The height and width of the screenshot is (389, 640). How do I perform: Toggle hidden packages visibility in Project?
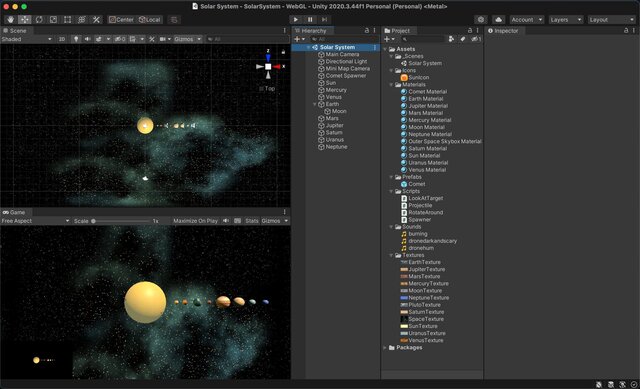point(476,39)
